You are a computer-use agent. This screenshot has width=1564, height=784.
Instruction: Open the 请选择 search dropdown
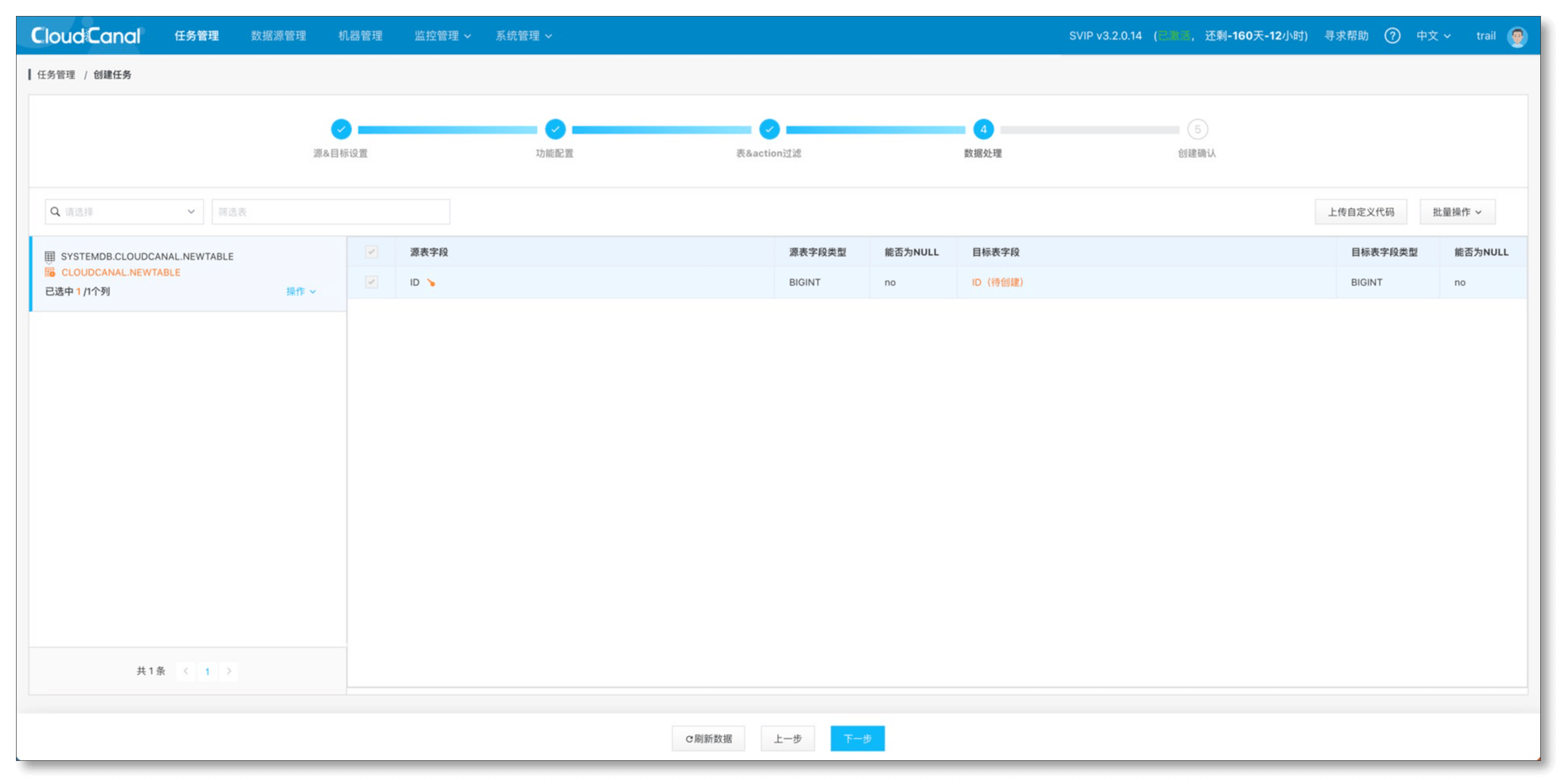coord(124,212)
